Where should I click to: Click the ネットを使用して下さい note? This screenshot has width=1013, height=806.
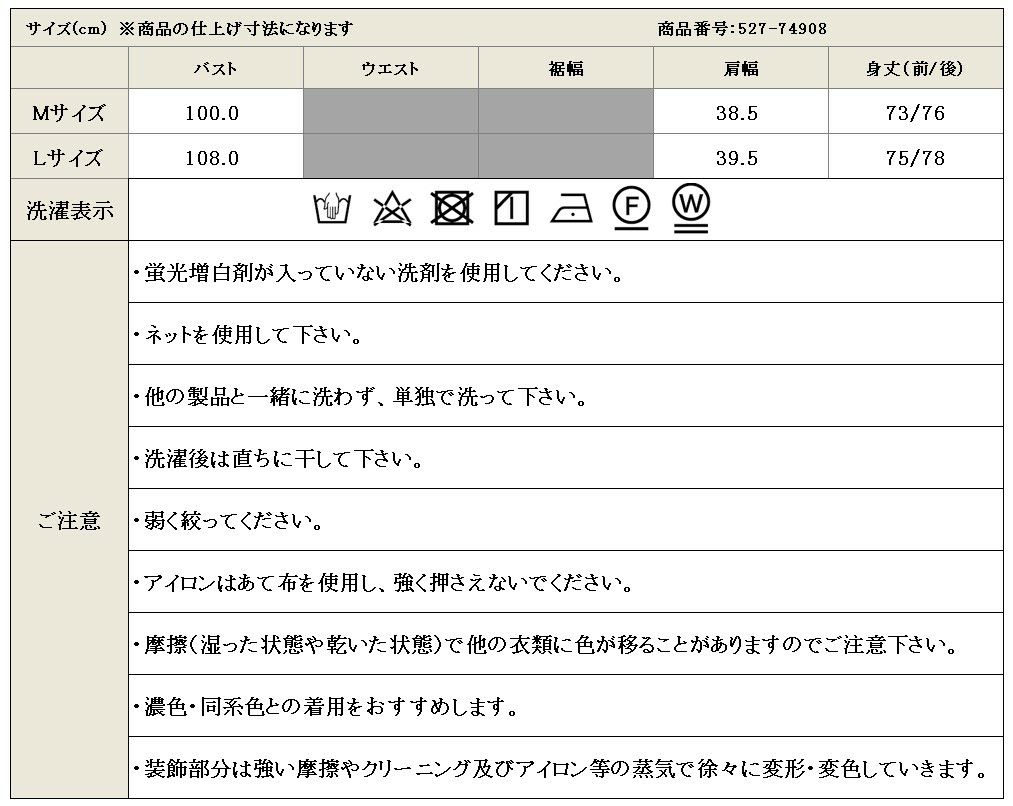247,335
